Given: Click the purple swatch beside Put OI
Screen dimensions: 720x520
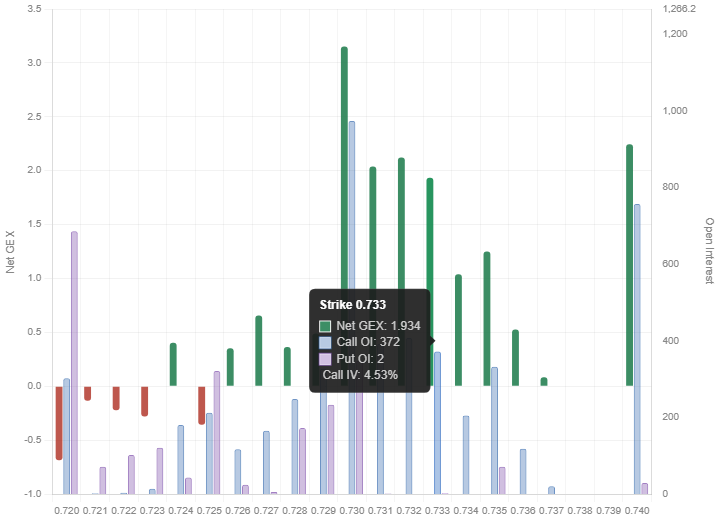Looking at the screenshot, I should click(325, 359).
